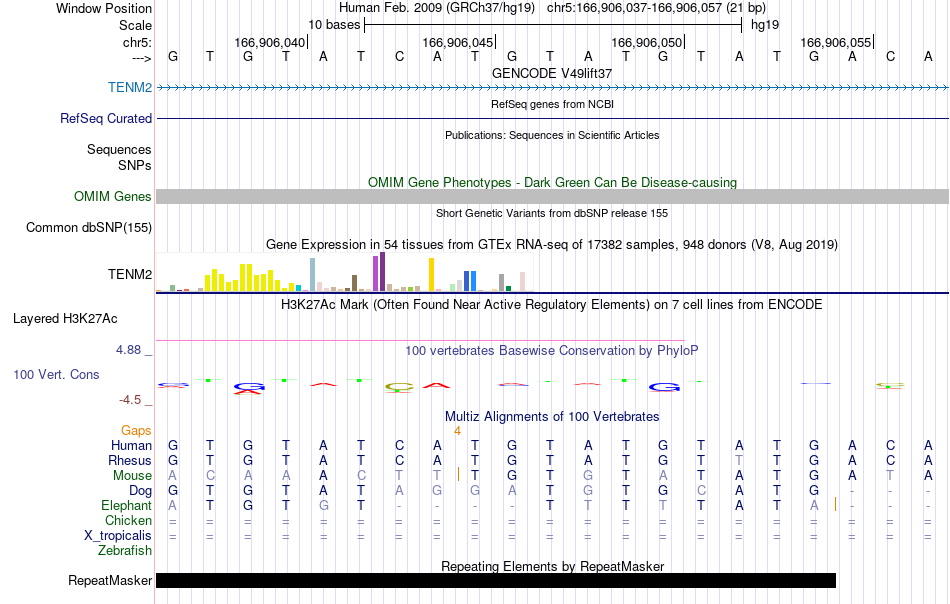Click the orange gap number 4
Screen dimensions: 950x604
pos(457,431)
